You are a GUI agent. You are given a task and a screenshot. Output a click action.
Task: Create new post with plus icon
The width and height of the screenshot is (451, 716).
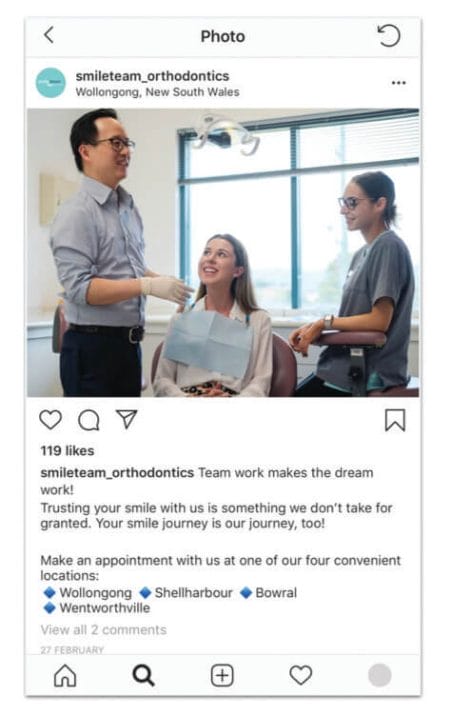[222, 675]
